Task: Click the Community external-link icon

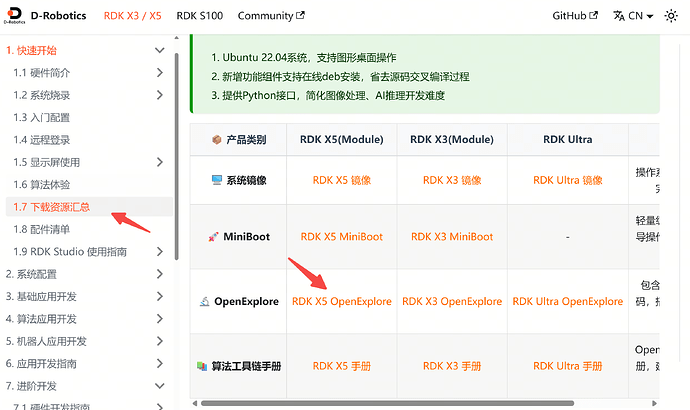Action: pos(301,15)
